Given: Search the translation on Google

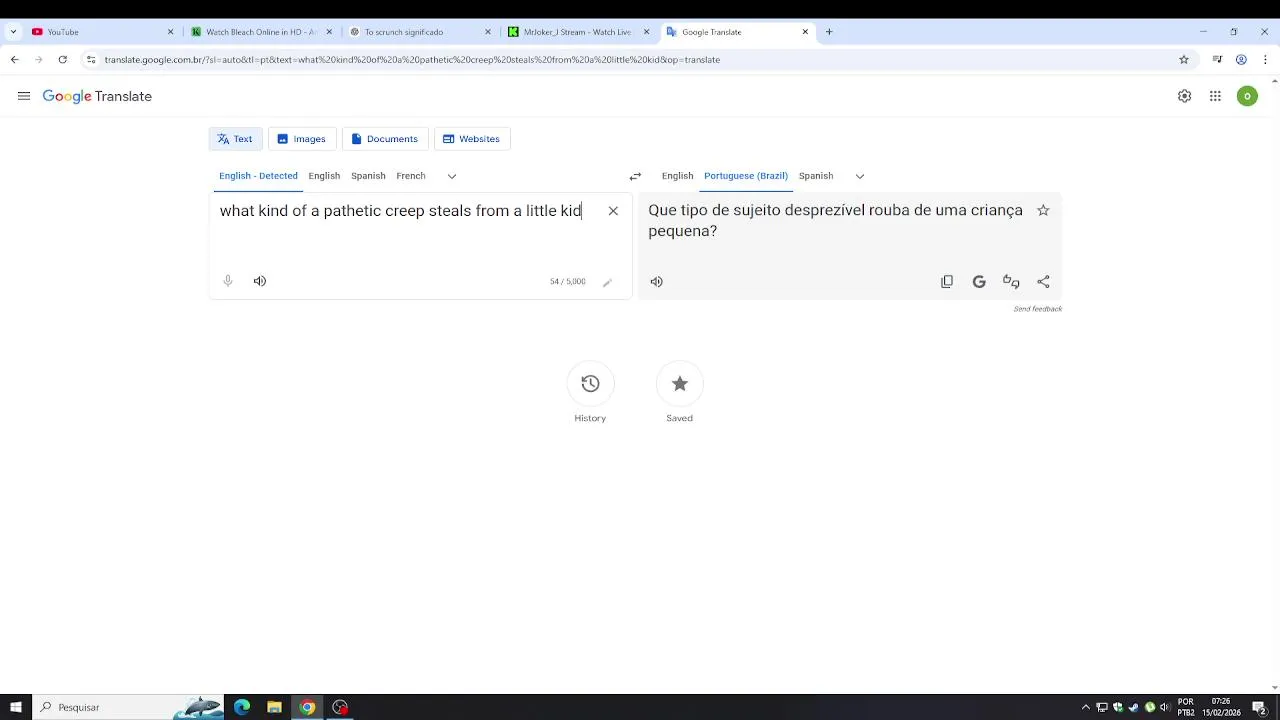Looking at the screenshot, I should 979,282.
